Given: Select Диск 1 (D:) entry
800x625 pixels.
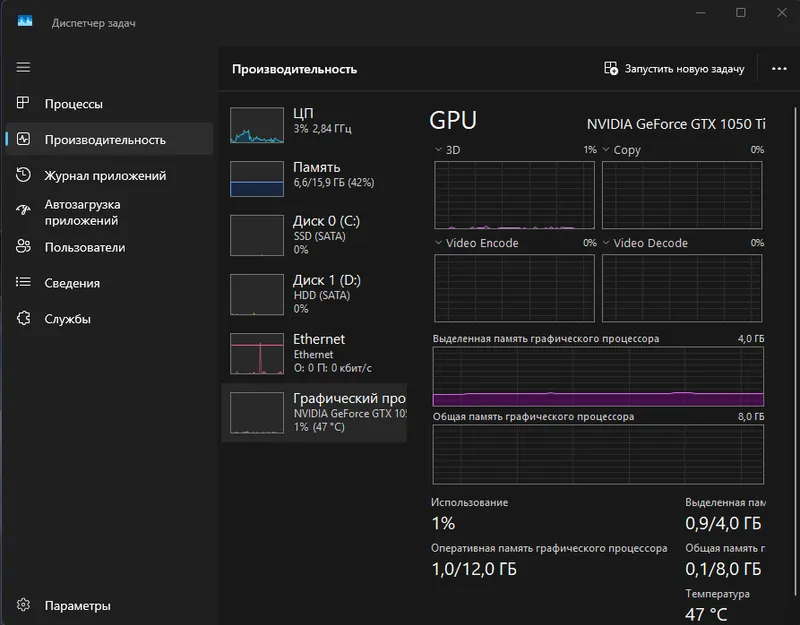Looking at the screenshot, I should click(314, 294).
